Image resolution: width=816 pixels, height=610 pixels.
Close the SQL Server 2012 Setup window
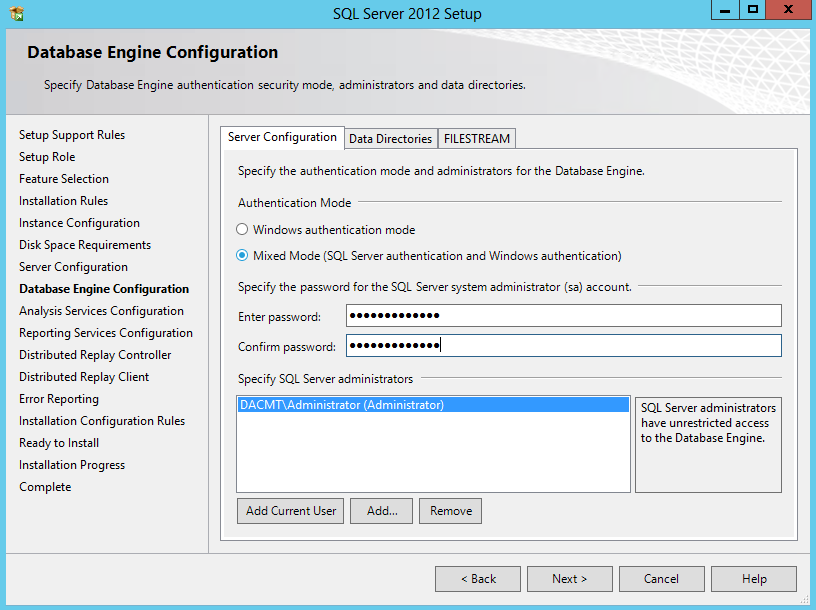point(788,10)
